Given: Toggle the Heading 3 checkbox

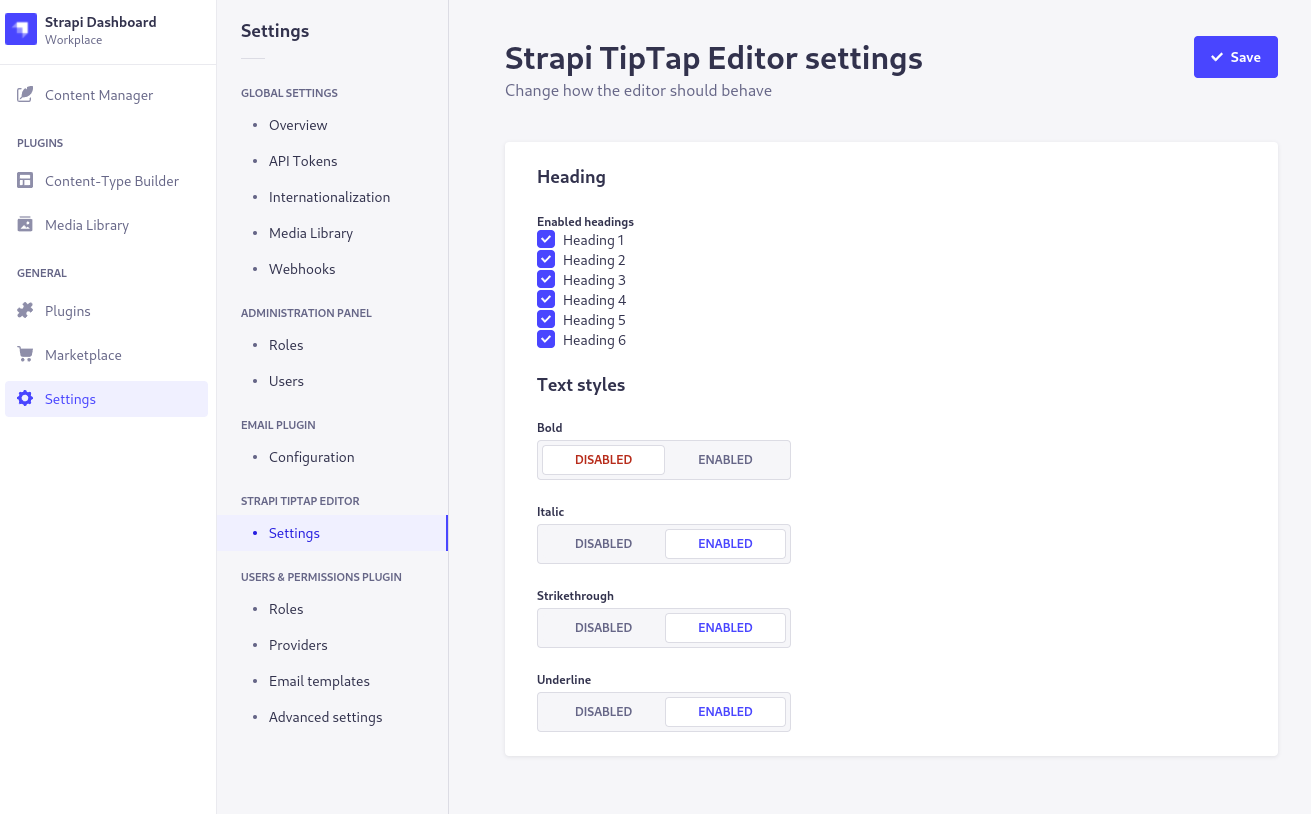Looking at the screenshot, I should (546, 280).
